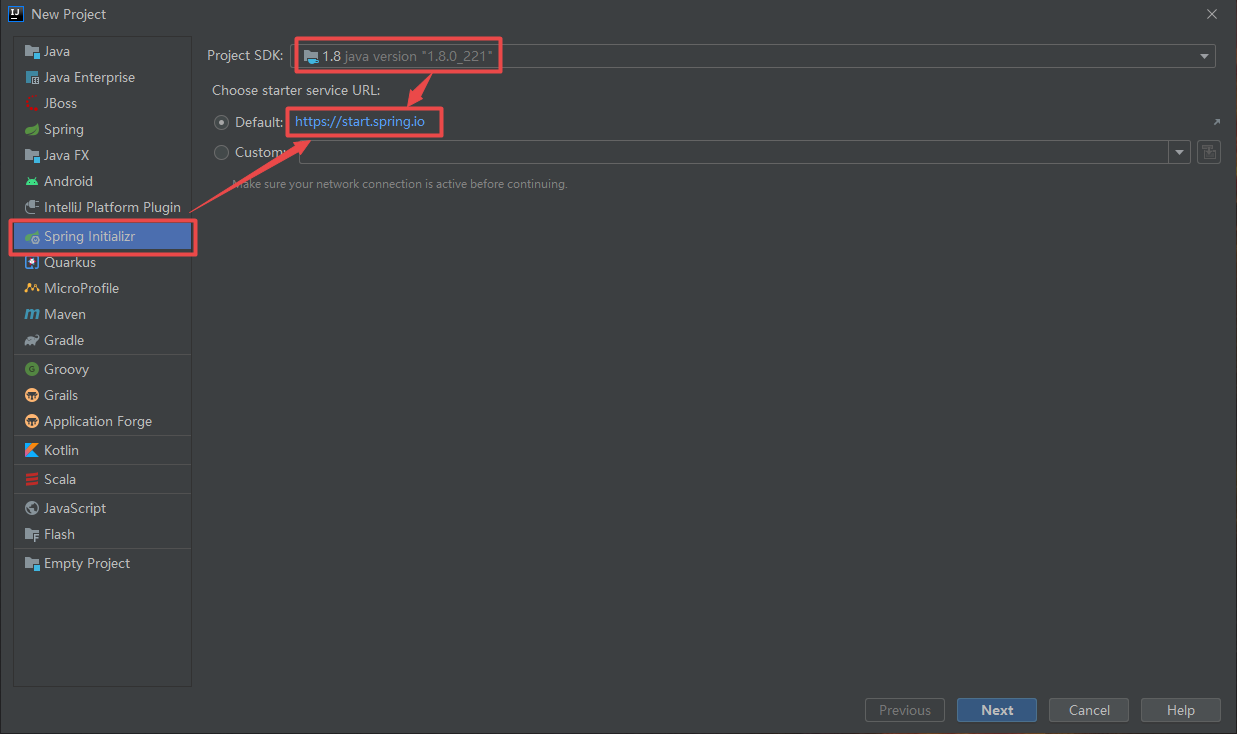
Task: Click MicroProfile label text
Action: (x=81, y=288)
